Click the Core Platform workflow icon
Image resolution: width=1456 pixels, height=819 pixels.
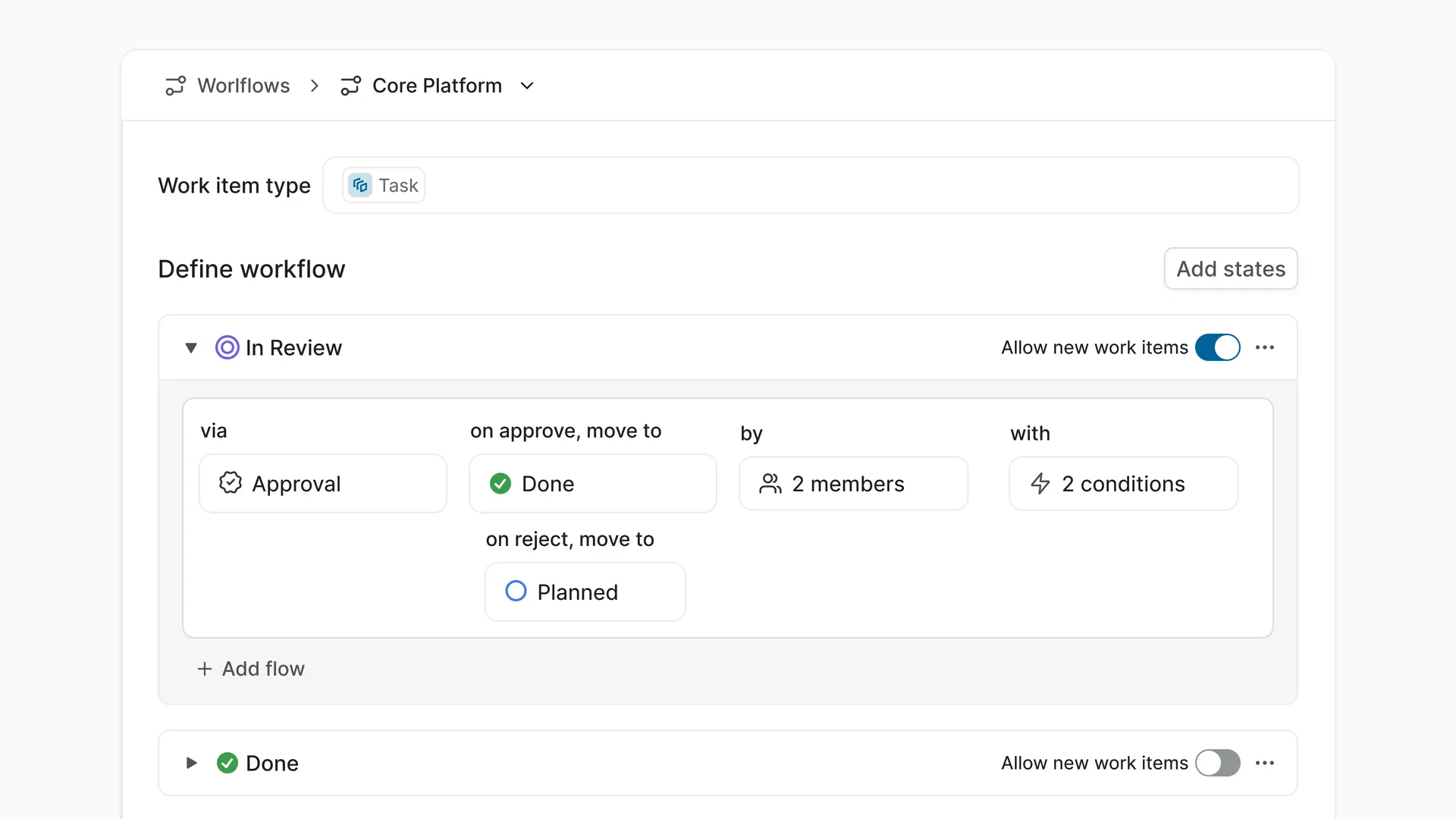click(x=350, y=86)
